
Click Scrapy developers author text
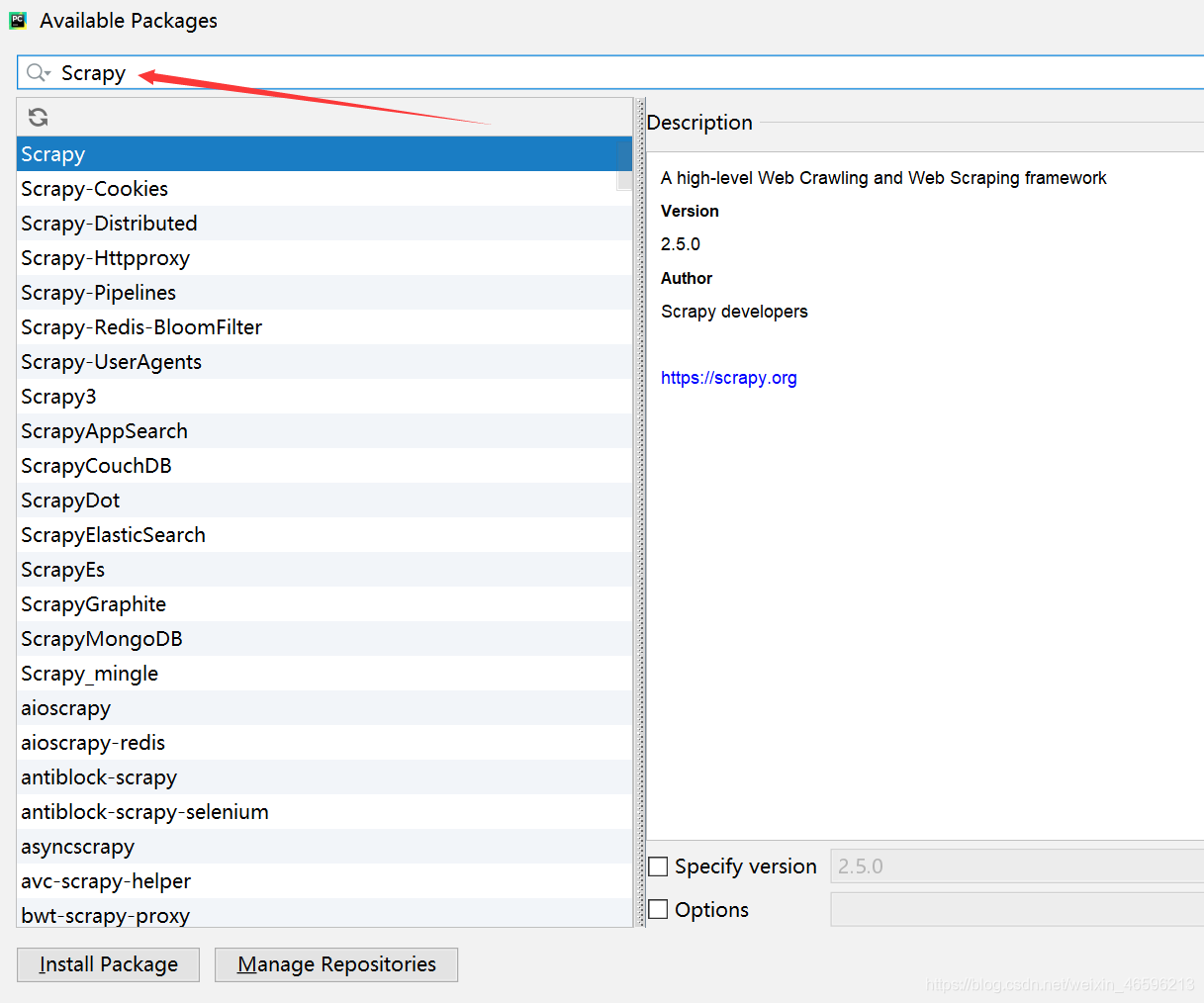tap(734, 312)
